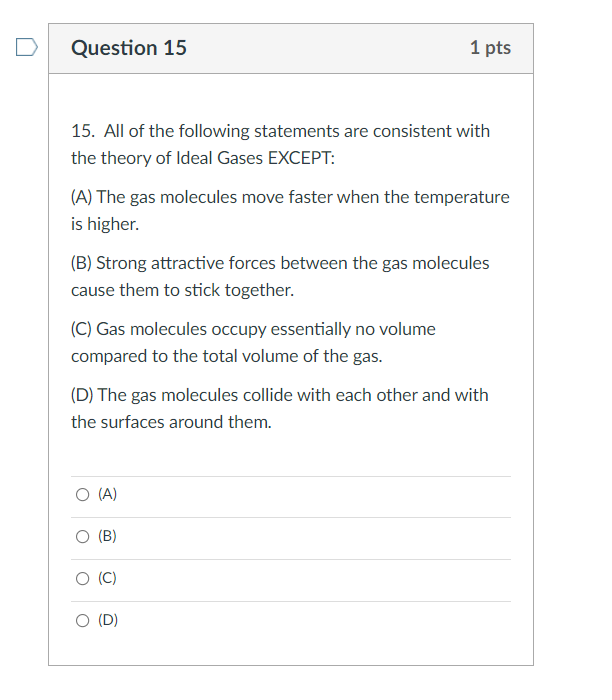Pick the radio button for answer (D)
Viewport: 612px width, 700px height.
tap(83, 621)
